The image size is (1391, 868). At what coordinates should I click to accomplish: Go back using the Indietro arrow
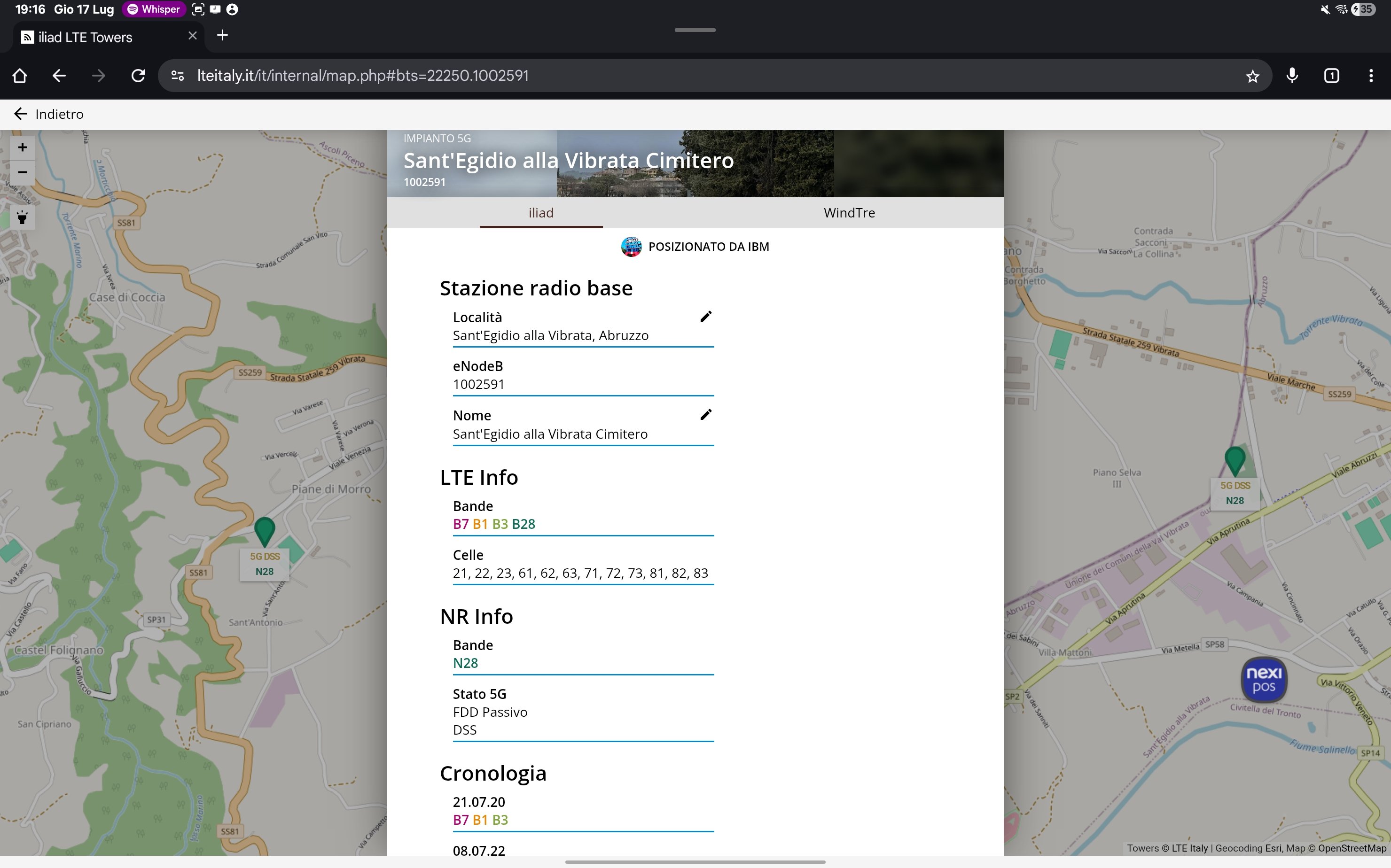[21, 114]
